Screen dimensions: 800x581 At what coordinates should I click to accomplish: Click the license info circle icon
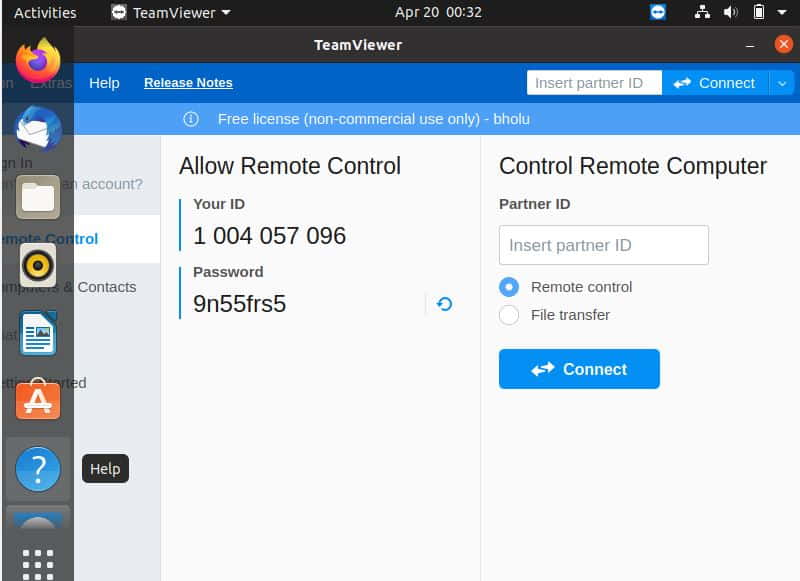point(191,119)
